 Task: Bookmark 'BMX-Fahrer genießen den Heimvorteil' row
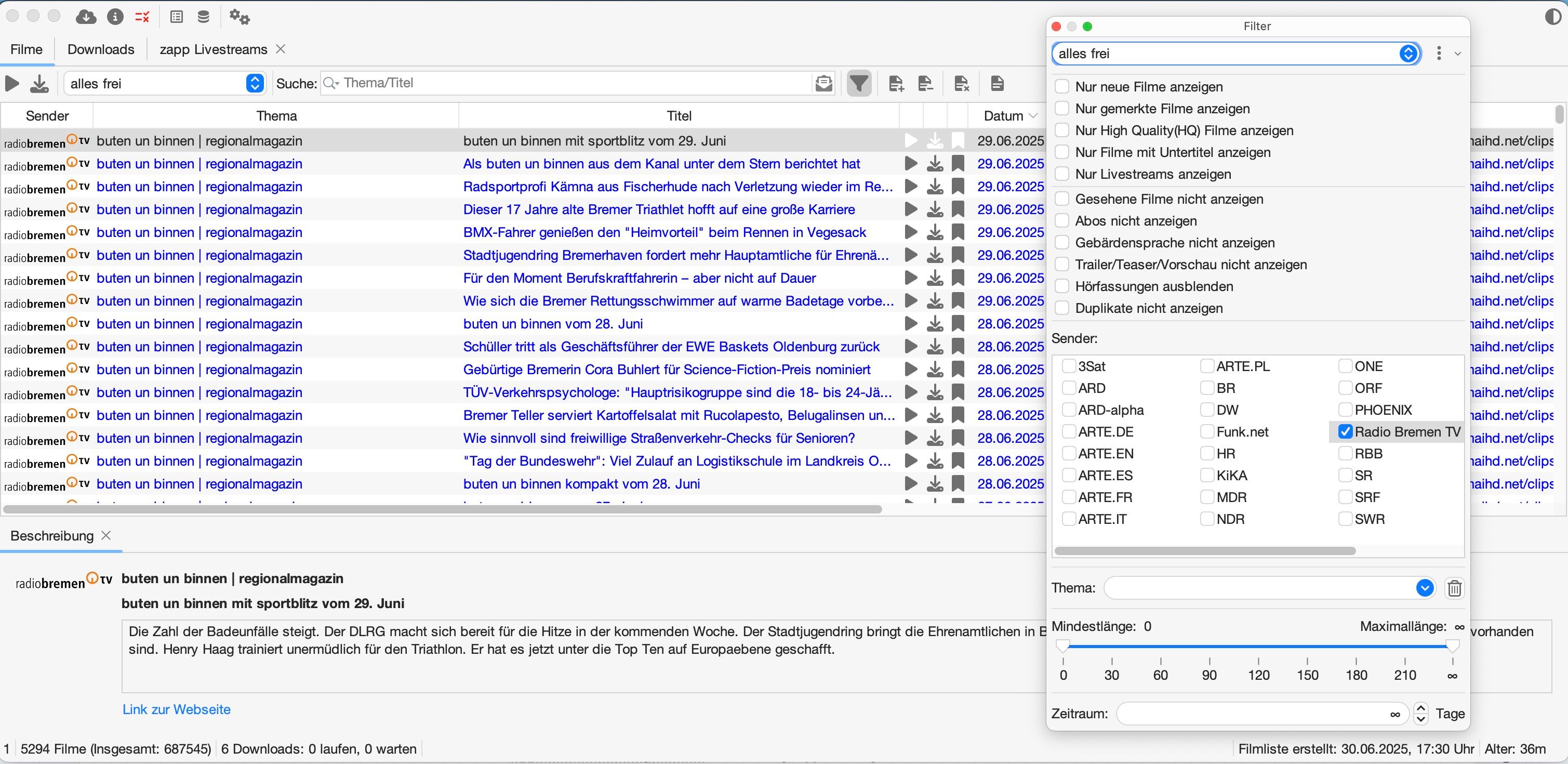pyautogui.click(x=958, y=232)
